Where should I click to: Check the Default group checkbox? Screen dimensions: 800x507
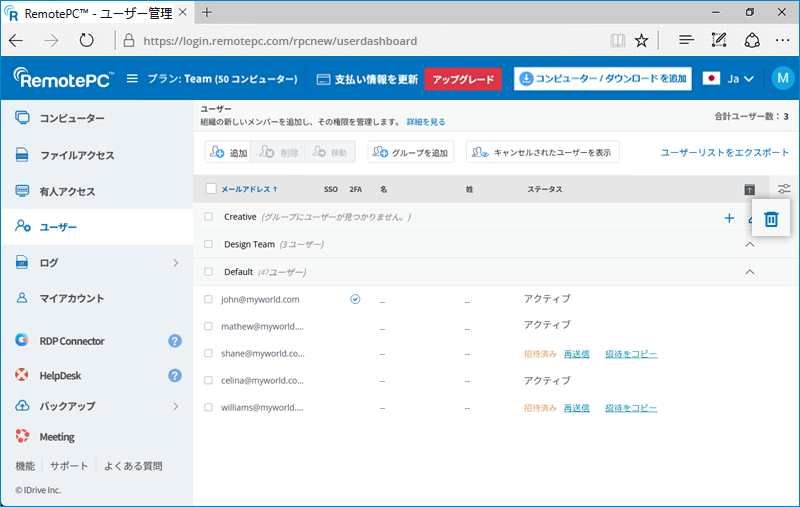pyautogui.click(x=208, y=271)
